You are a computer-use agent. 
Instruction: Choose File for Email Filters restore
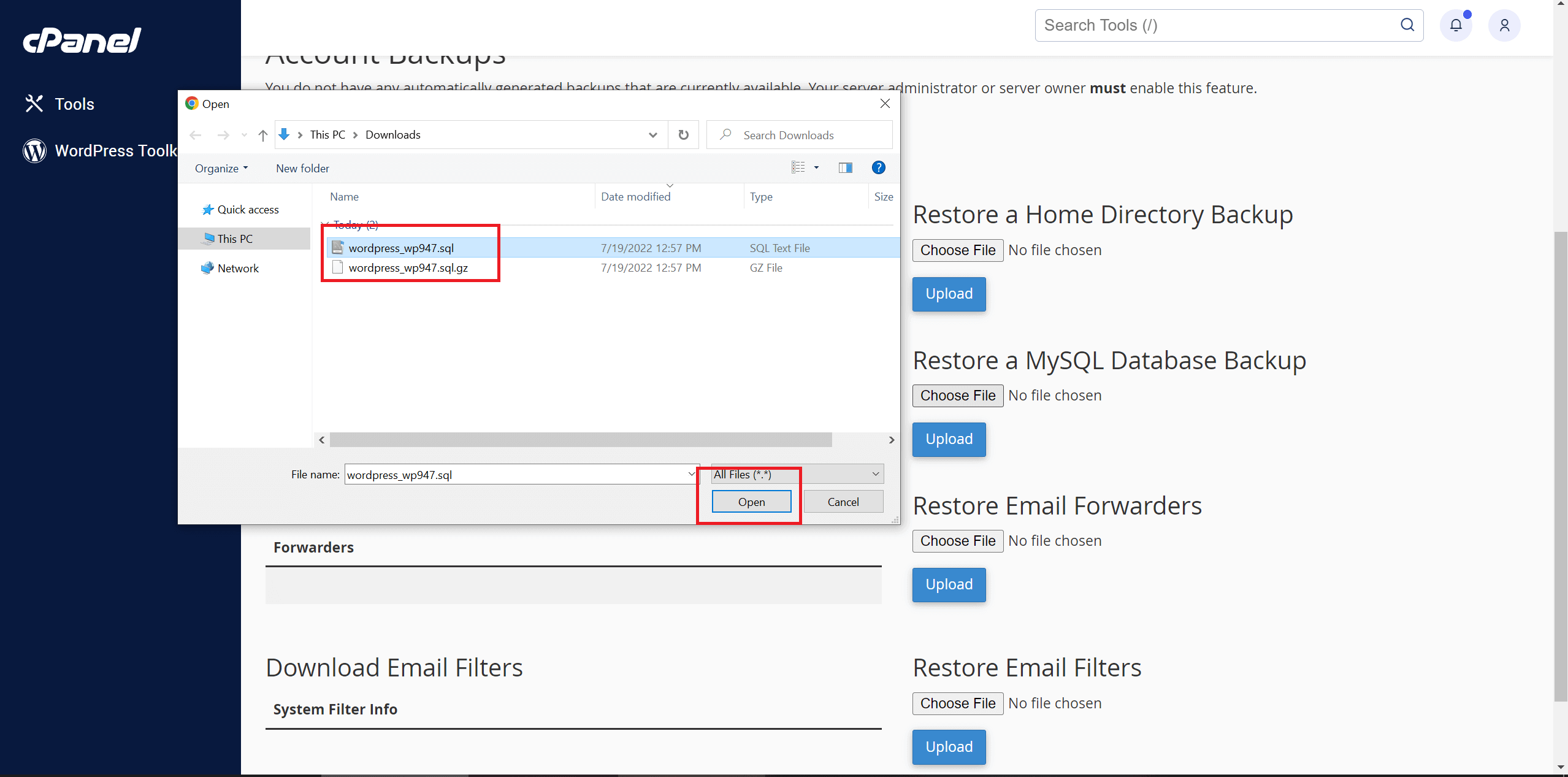(958, 704)
